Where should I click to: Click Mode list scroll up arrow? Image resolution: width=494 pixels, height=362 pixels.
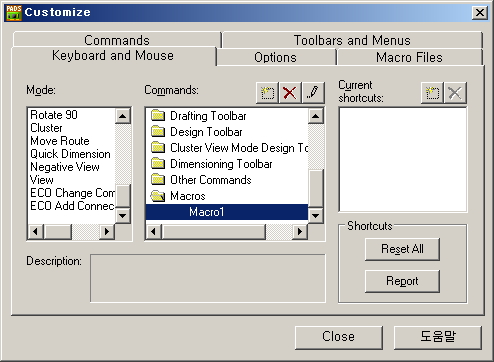pyautogui.click(x=123, y=116)
